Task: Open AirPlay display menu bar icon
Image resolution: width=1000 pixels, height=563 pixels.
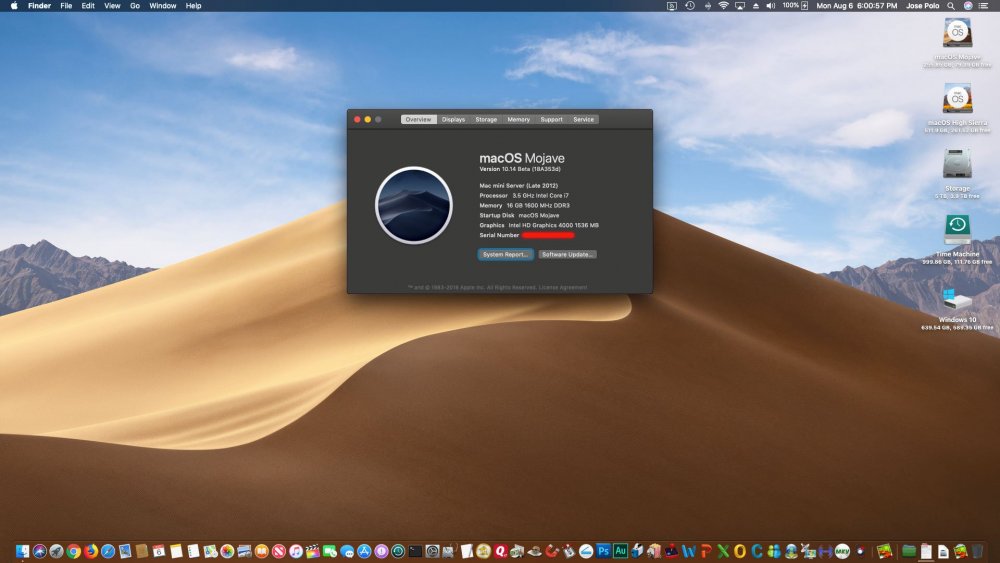Action: click(740, 6)
